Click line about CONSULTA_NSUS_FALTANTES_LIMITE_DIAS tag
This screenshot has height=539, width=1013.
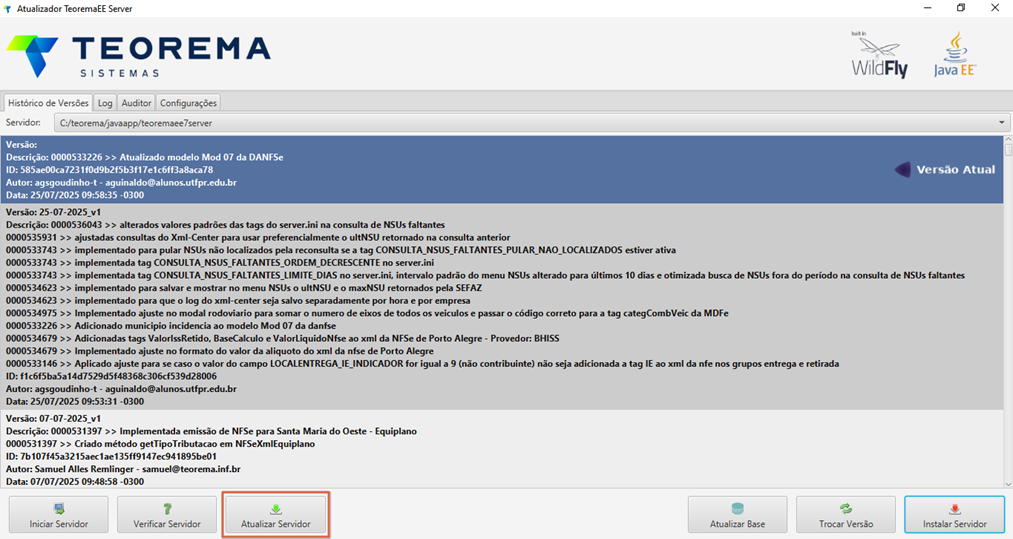[x=485, y=275]
